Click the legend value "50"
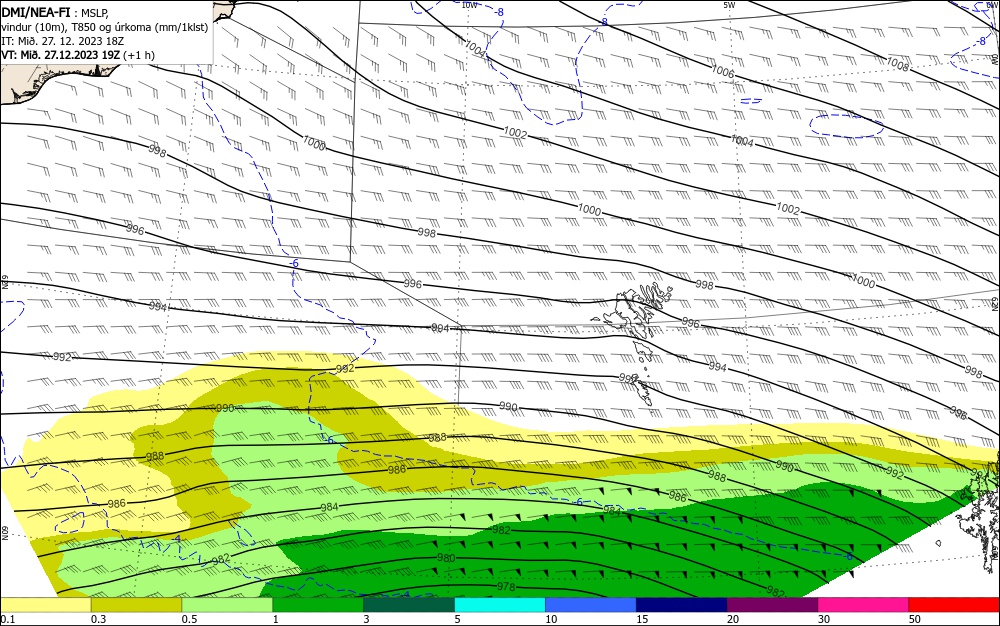 [x=915, y=619]
